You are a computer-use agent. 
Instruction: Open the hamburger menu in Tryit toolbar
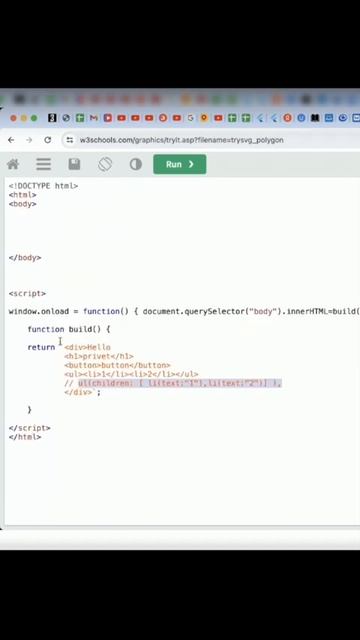pyautogui.click(x=43, y=164)
